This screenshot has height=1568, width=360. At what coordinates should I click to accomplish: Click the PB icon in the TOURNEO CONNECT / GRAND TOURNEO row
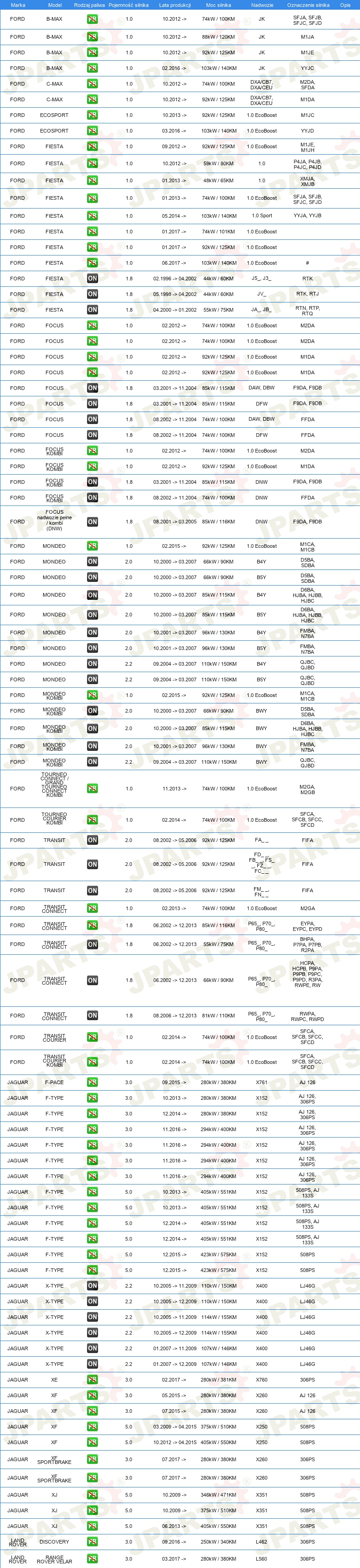tap(92, 788)
